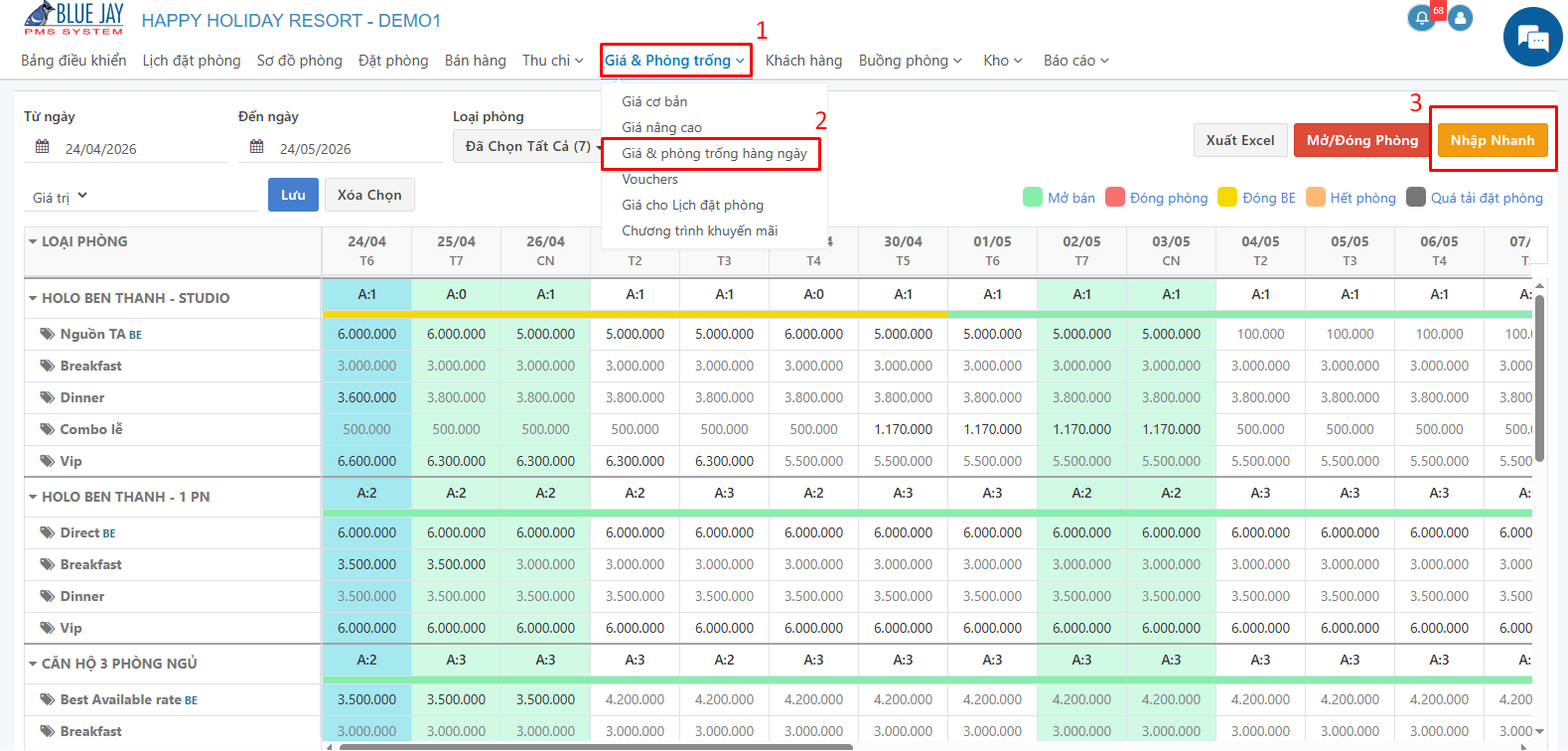
Task: Click the tag icon next to Direct
Action: click(x=48, y=532)
